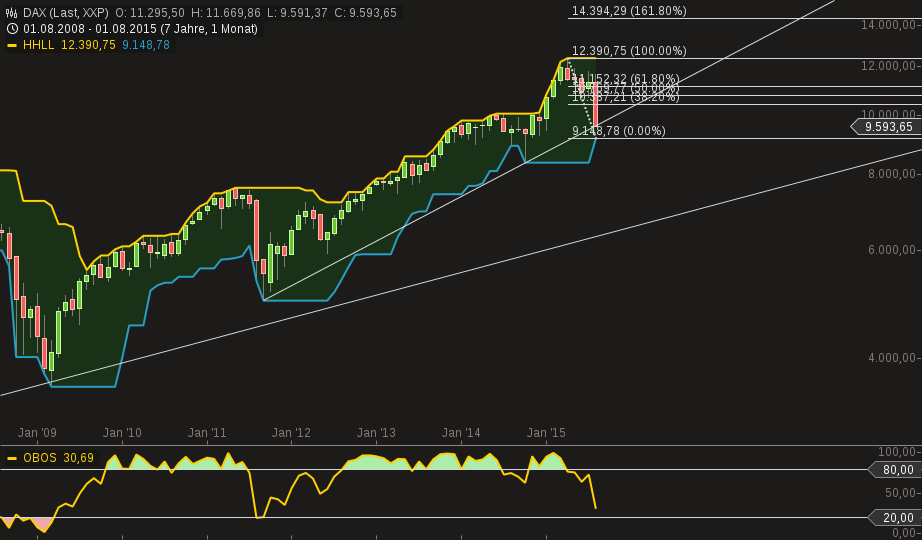
Task: Click the Jan '14 time axis label
Action: (461, 433)
